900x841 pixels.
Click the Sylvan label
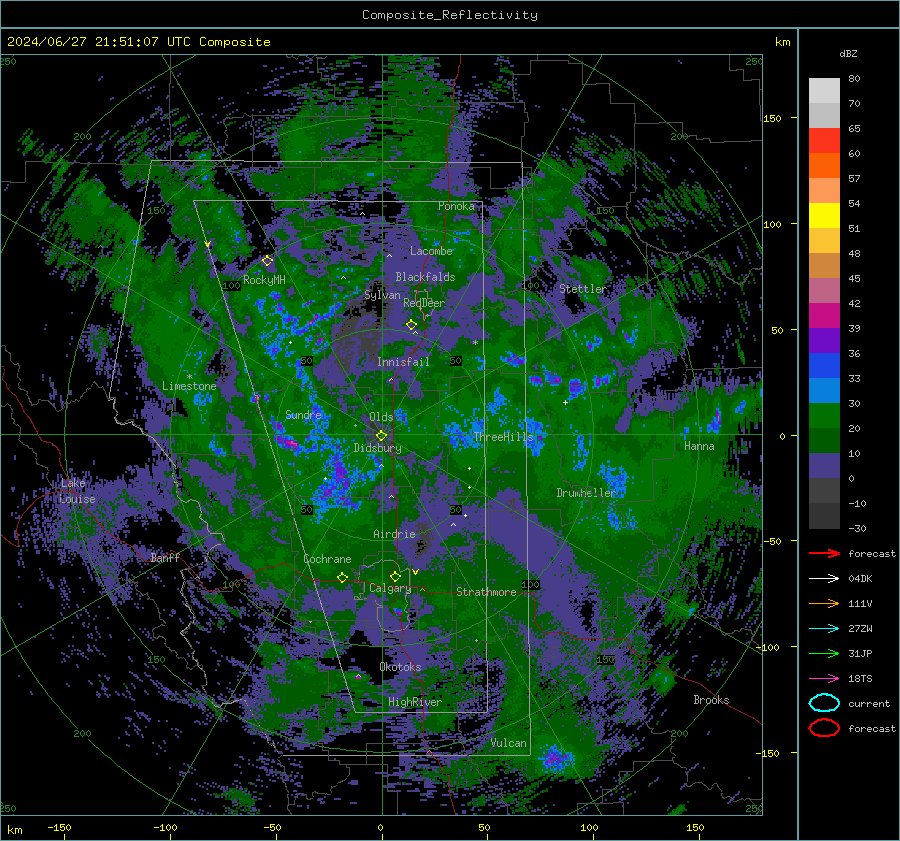tap(382, 295)
